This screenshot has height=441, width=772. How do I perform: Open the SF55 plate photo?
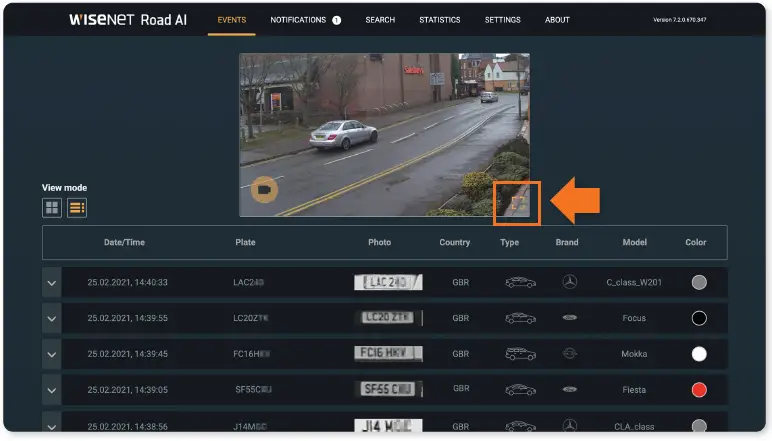click(x=388, y=389)
